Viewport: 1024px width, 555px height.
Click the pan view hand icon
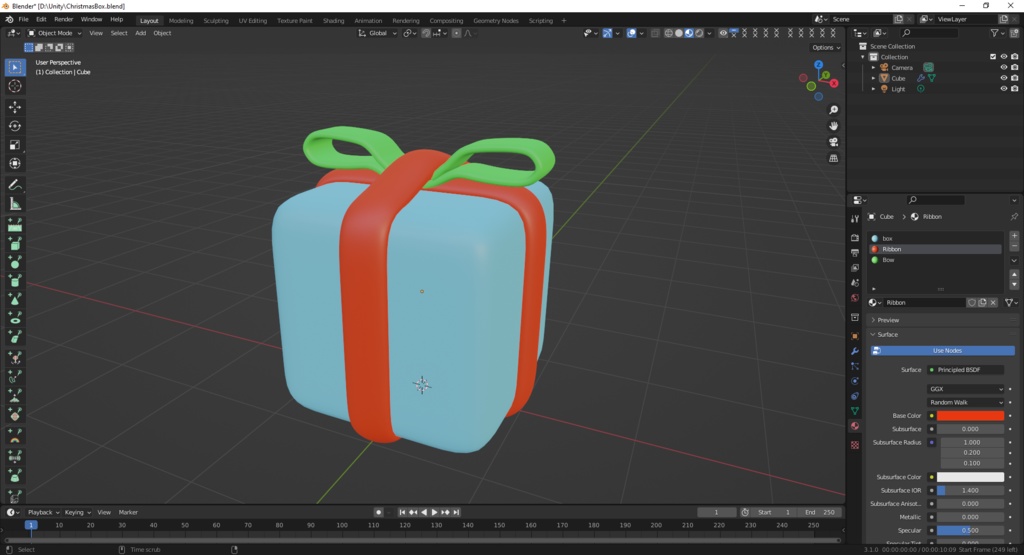[833, 126]
